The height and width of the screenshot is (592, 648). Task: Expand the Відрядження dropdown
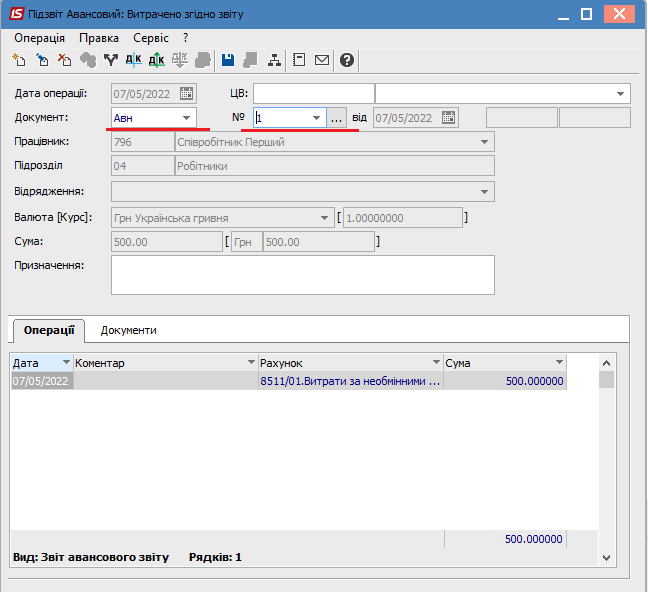click(x=484, y=192)
